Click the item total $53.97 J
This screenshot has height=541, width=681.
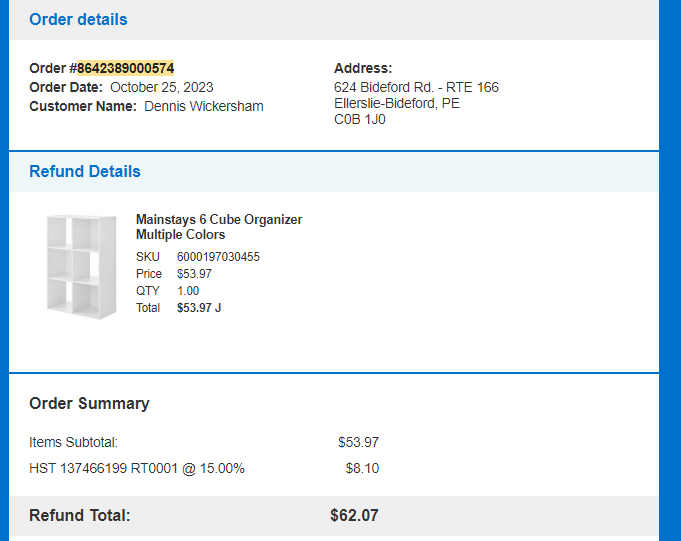(x=199, y=308)
